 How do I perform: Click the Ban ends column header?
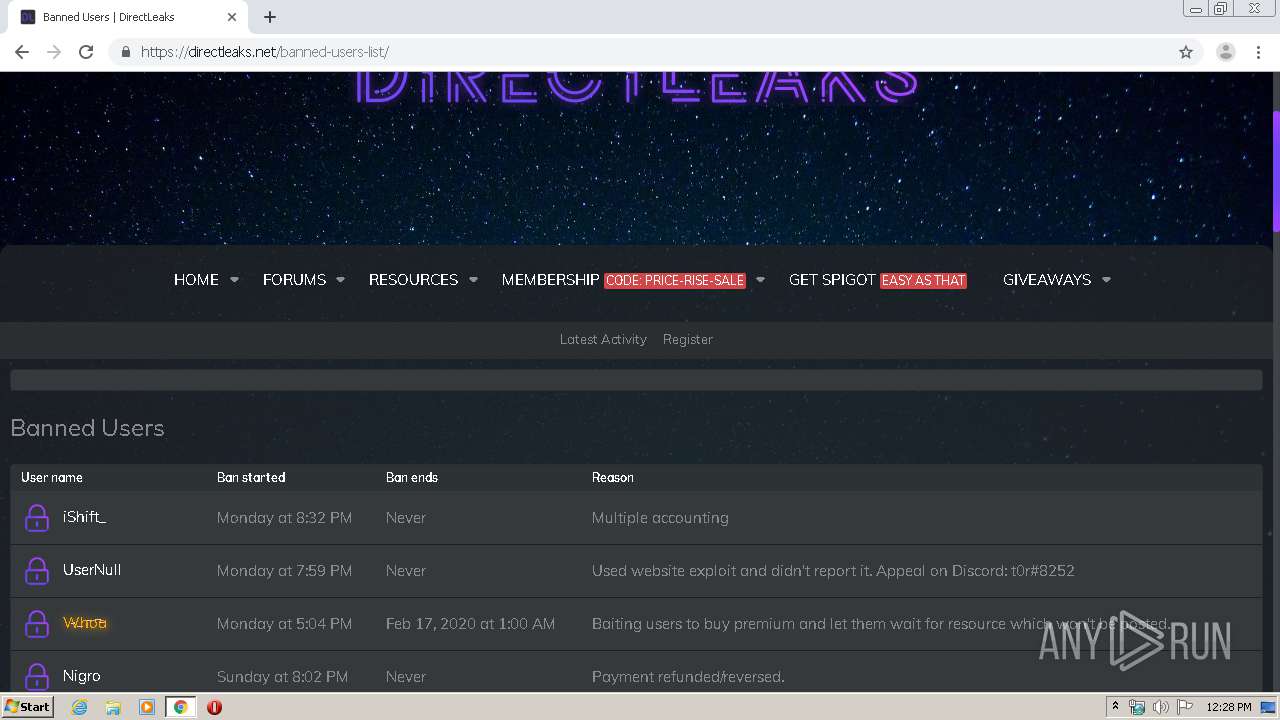[412, 477]
